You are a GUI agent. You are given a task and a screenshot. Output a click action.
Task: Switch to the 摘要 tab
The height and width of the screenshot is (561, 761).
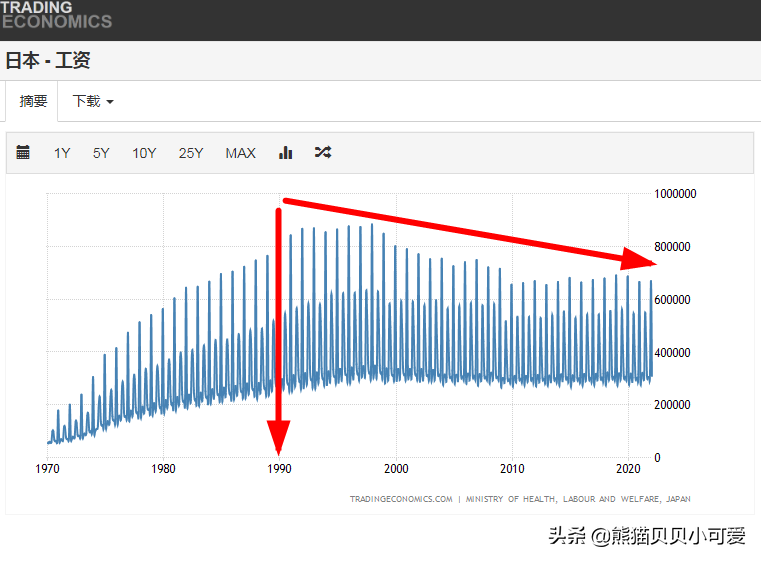pos(33,101)
